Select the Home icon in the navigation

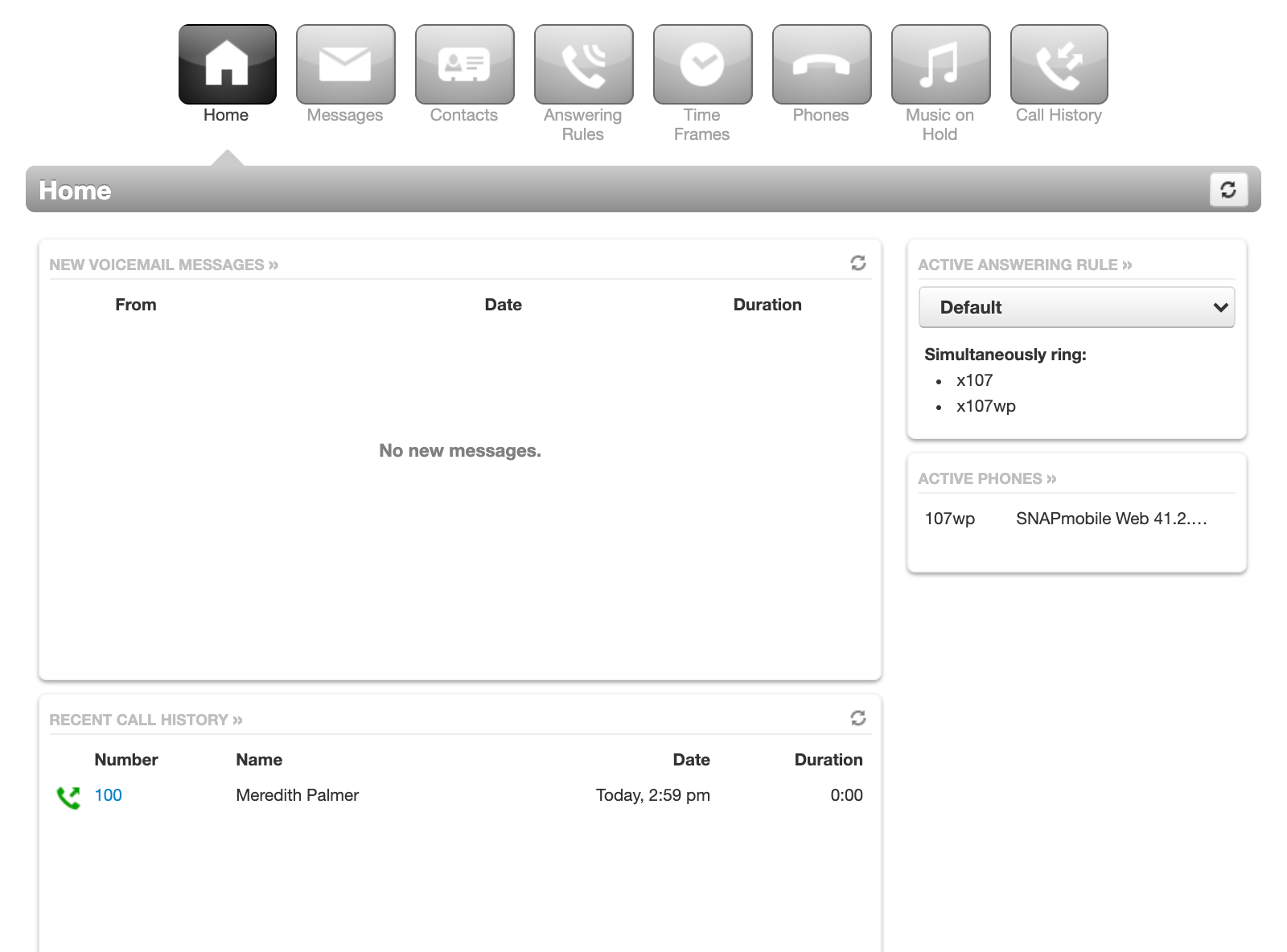(226, 64)
